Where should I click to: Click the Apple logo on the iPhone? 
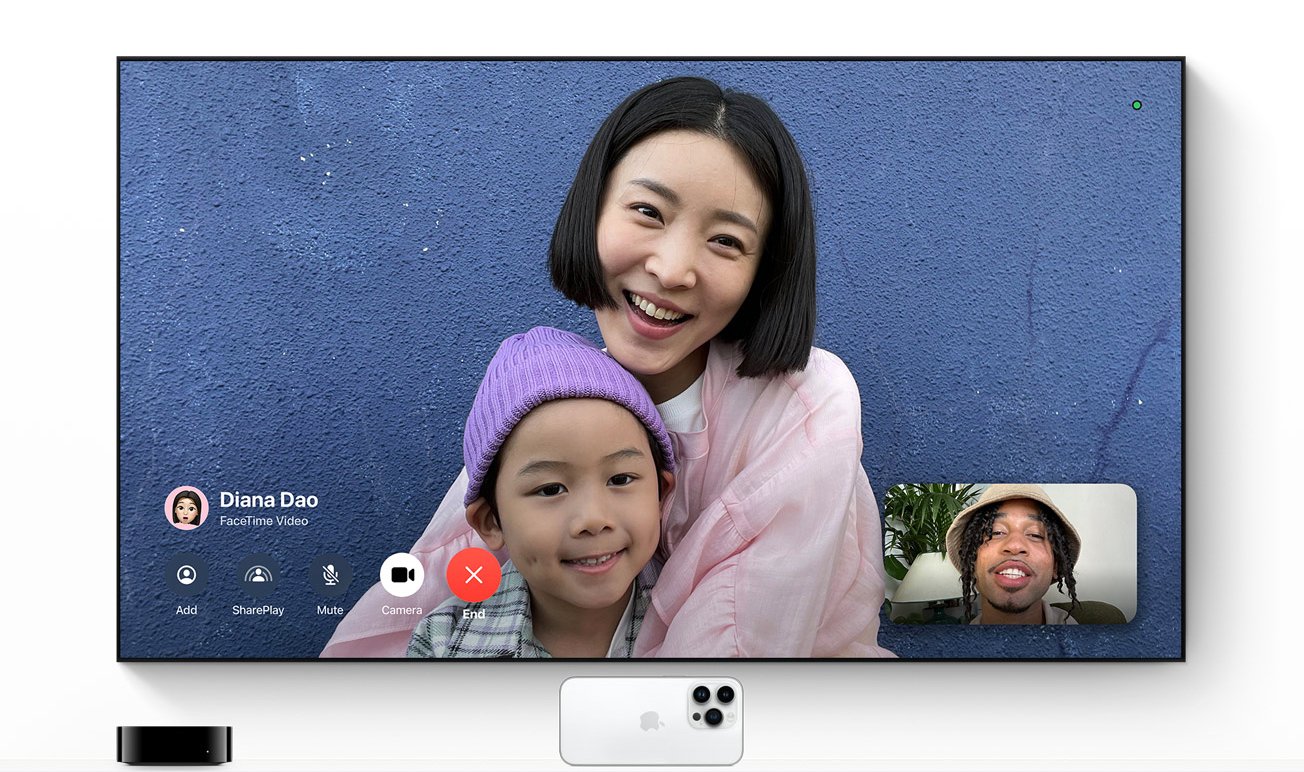(651, 722)
